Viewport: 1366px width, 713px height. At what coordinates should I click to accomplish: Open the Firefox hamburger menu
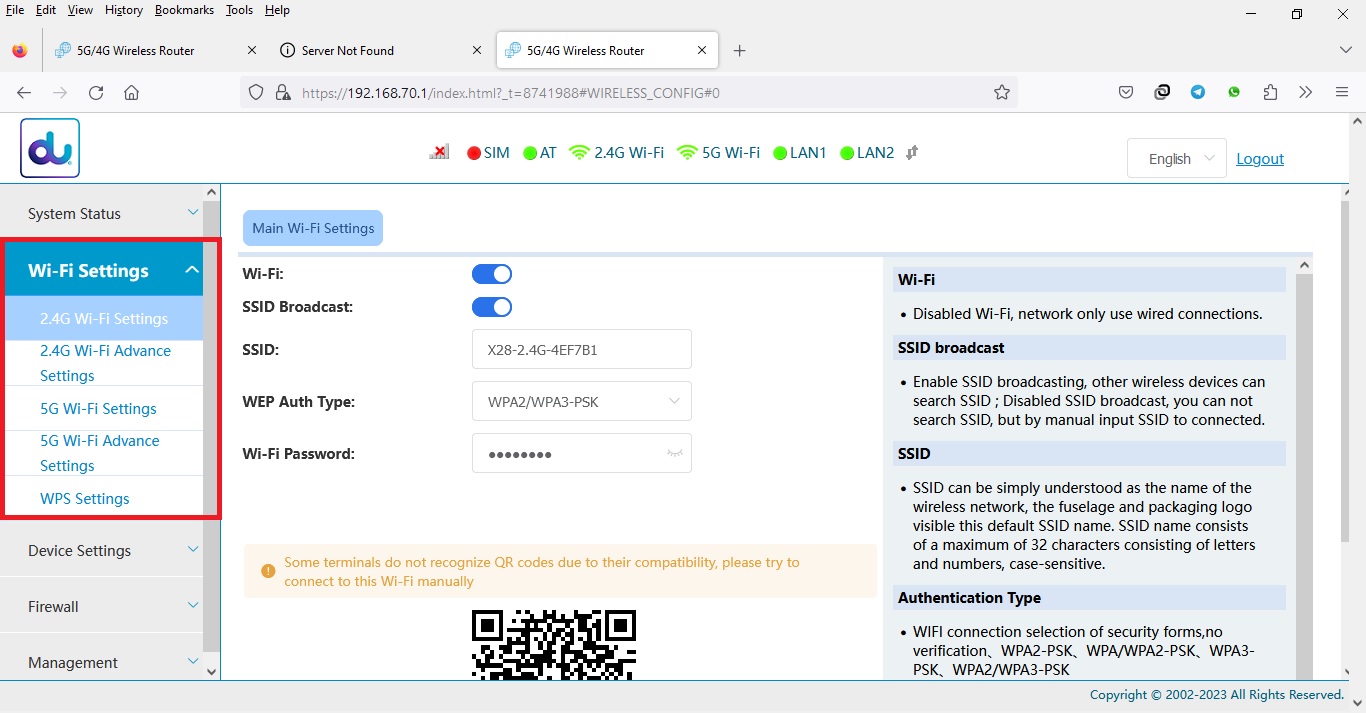[x=1342, y=93]
